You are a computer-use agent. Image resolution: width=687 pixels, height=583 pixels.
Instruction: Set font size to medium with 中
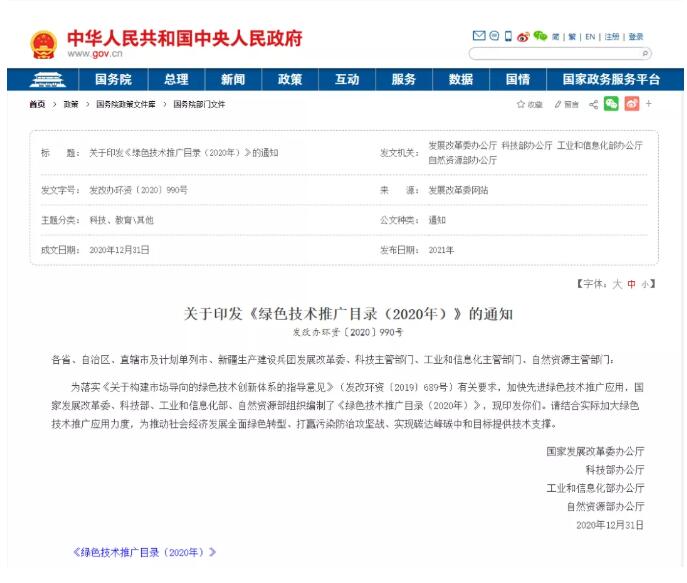click(631, 284)
